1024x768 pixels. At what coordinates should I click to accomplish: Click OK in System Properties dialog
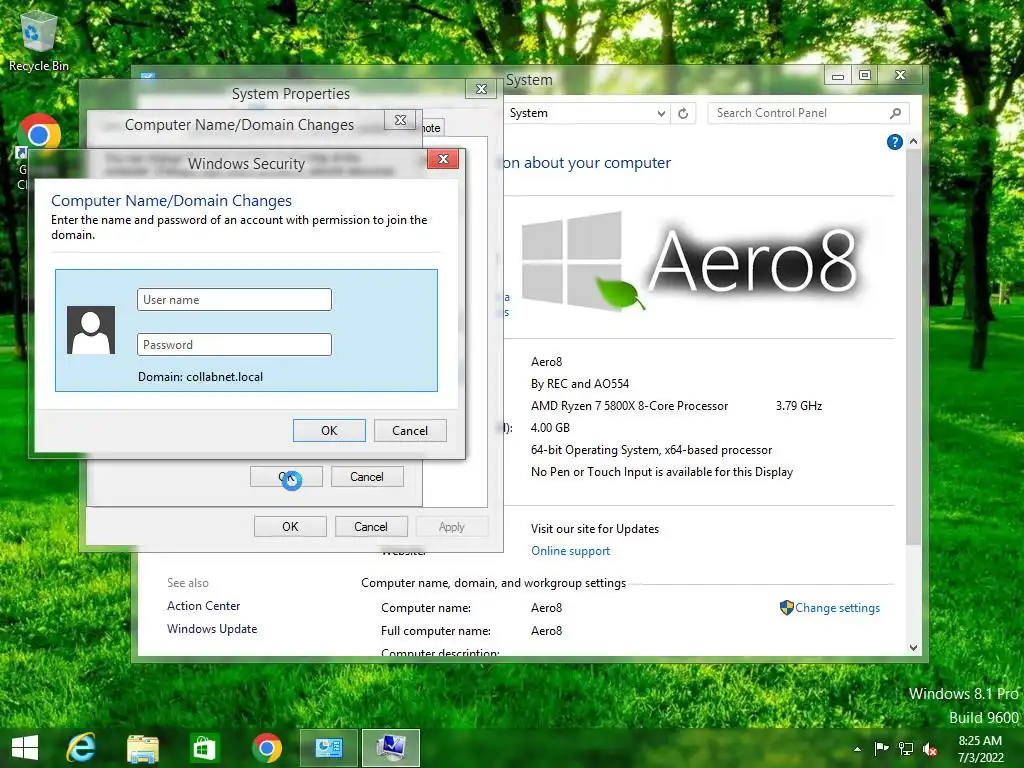coord(290,526)
